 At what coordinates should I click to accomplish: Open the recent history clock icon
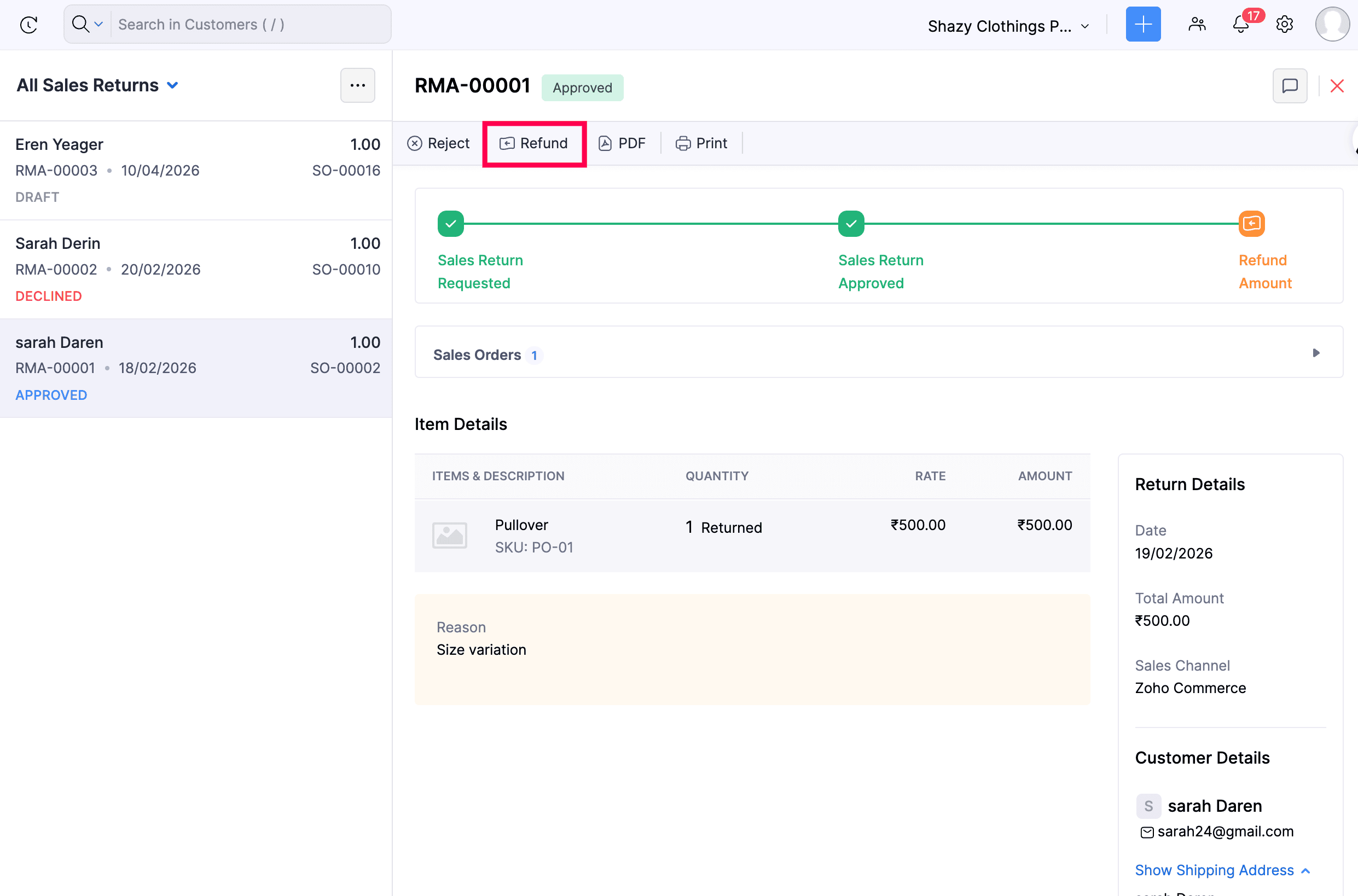tap(28, 25)
